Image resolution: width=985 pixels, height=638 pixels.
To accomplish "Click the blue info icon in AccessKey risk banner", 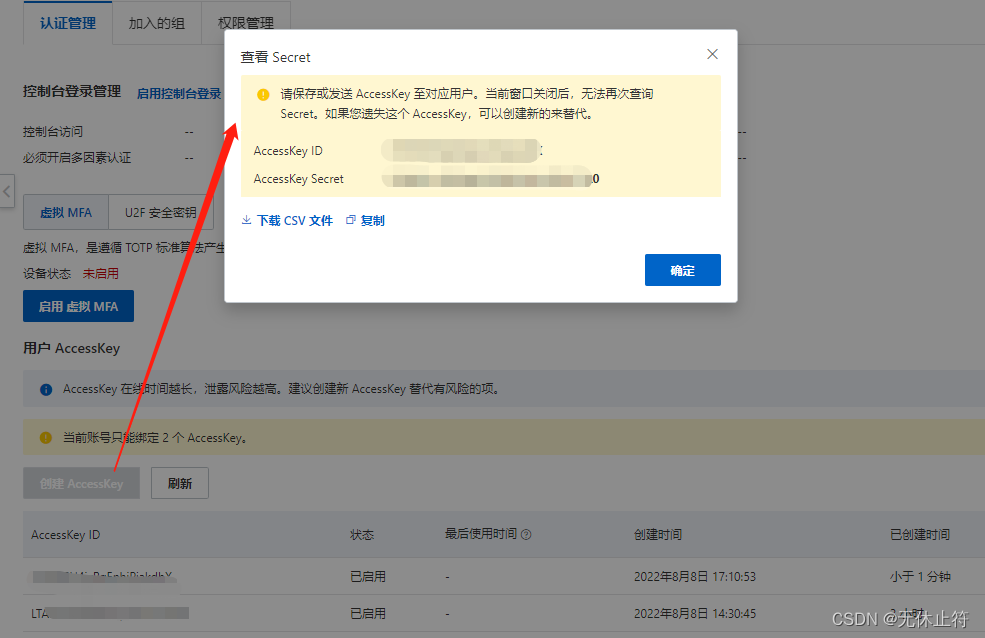I will click(x=46, y=390).
